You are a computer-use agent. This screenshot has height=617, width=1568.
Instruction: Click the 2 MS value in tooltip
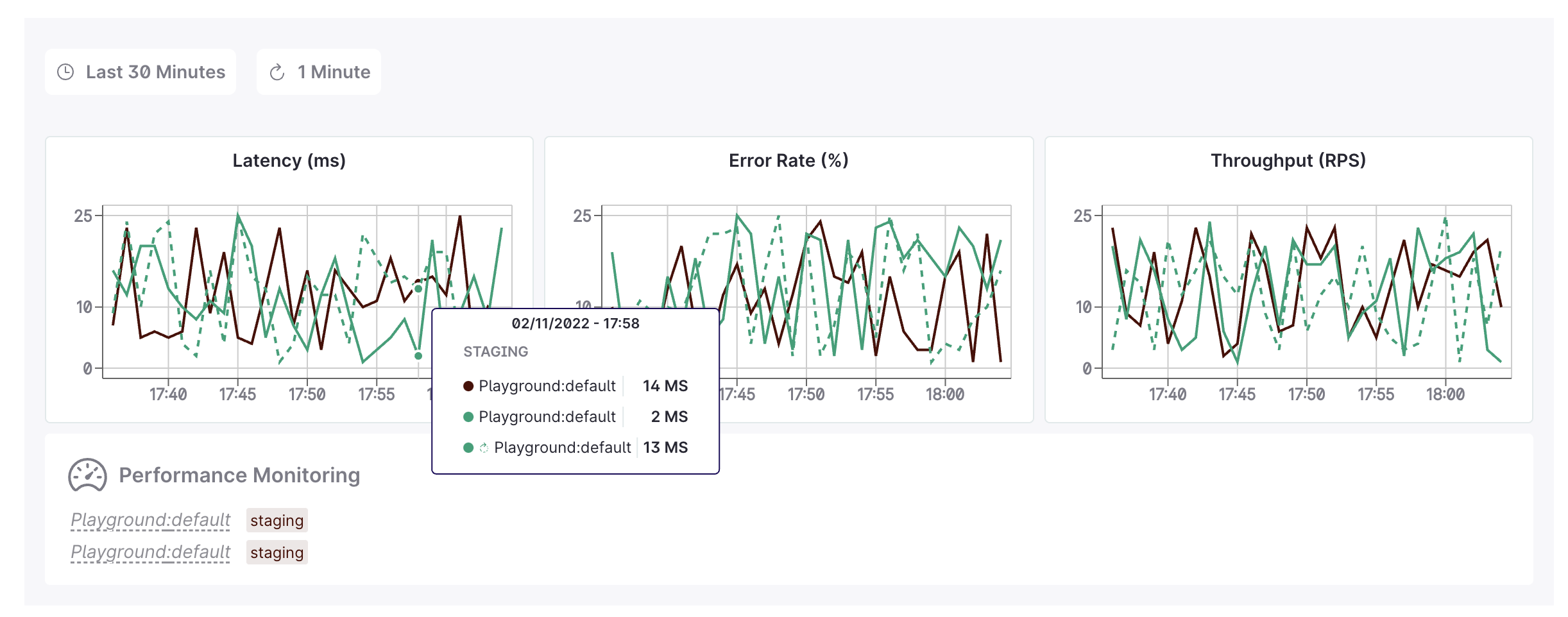click(669, 417)
